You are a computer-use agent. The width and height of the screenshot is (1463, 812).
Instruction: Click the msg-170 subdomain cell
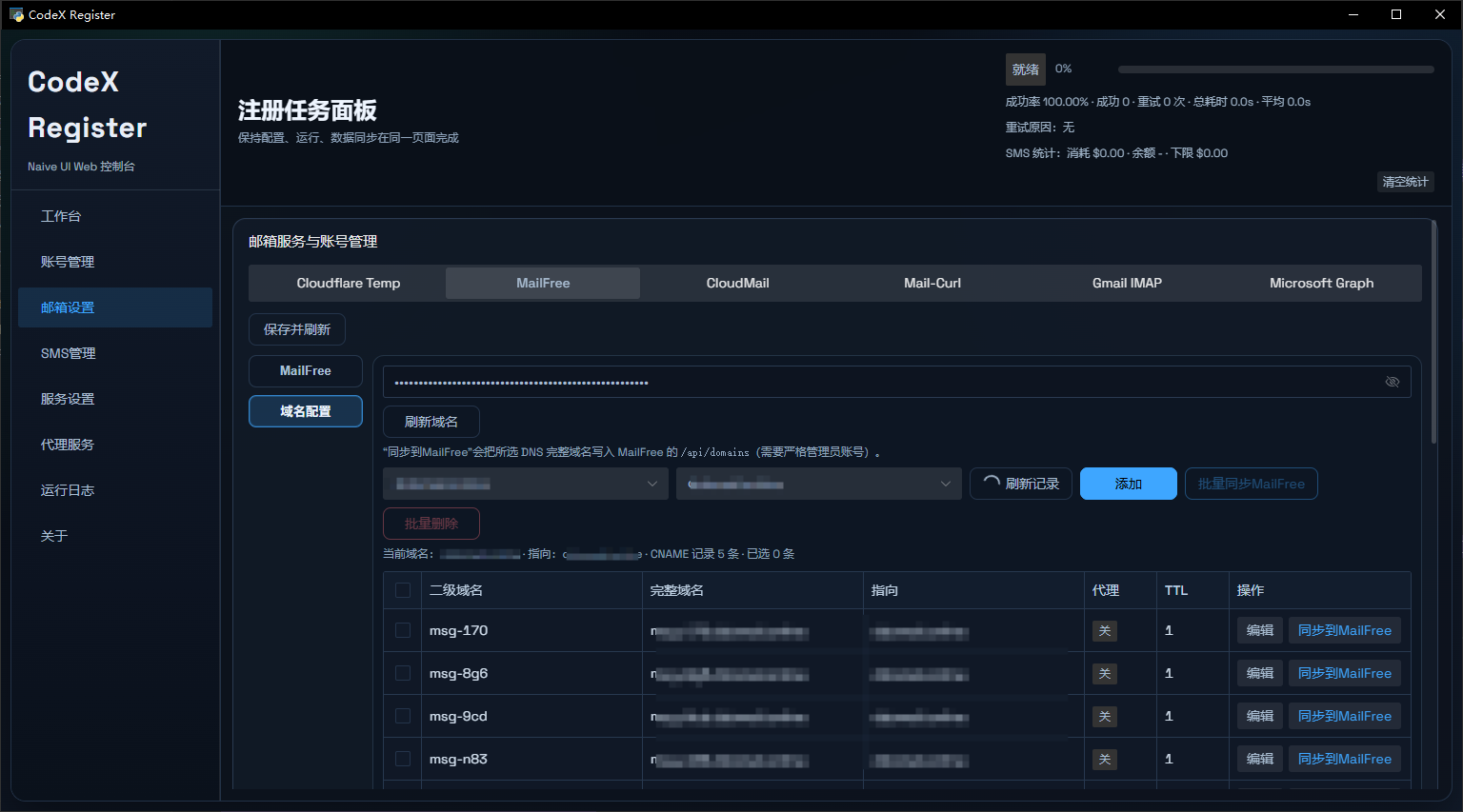531,630
